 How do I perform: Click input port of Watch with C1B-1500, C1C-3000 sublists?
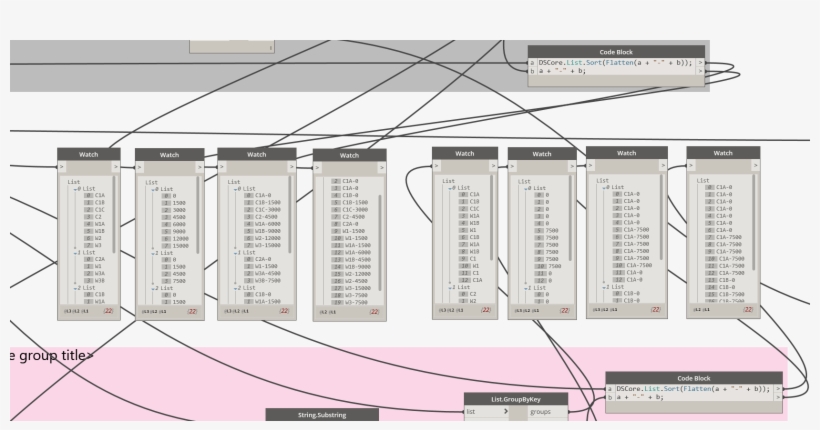(x=222, y=167)
